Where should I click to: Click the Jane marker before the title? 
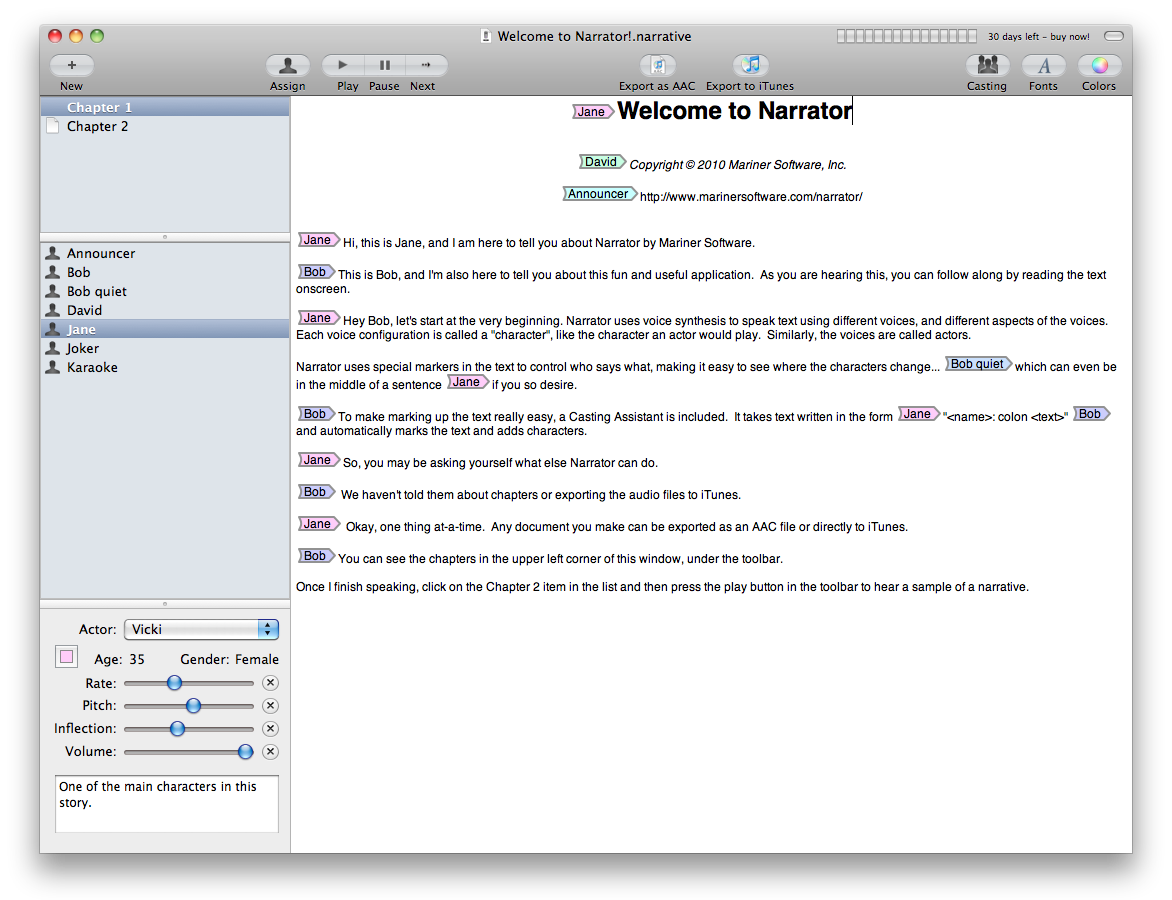(x=593, y=111)
